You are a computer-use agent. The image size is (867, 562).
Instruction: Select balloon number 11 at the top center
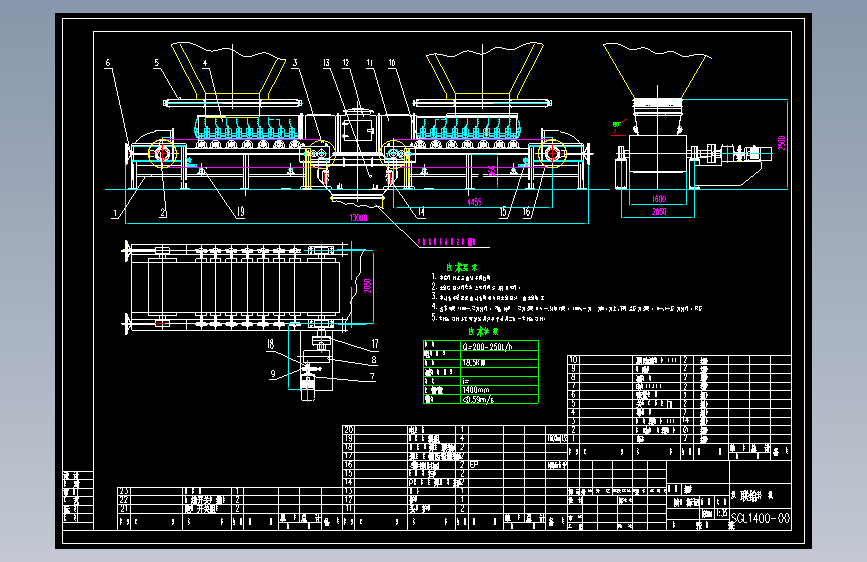[x=370, y=63]
